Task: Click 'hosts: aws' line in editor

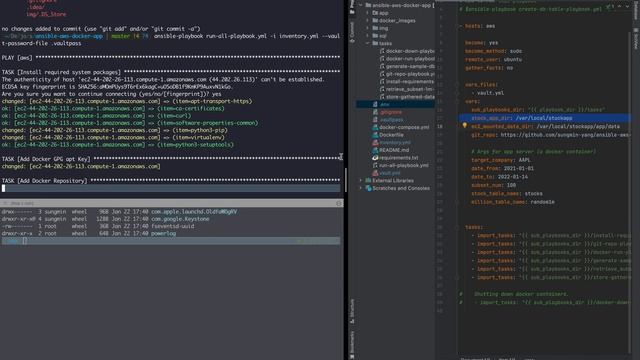Action: pos(480,26)
